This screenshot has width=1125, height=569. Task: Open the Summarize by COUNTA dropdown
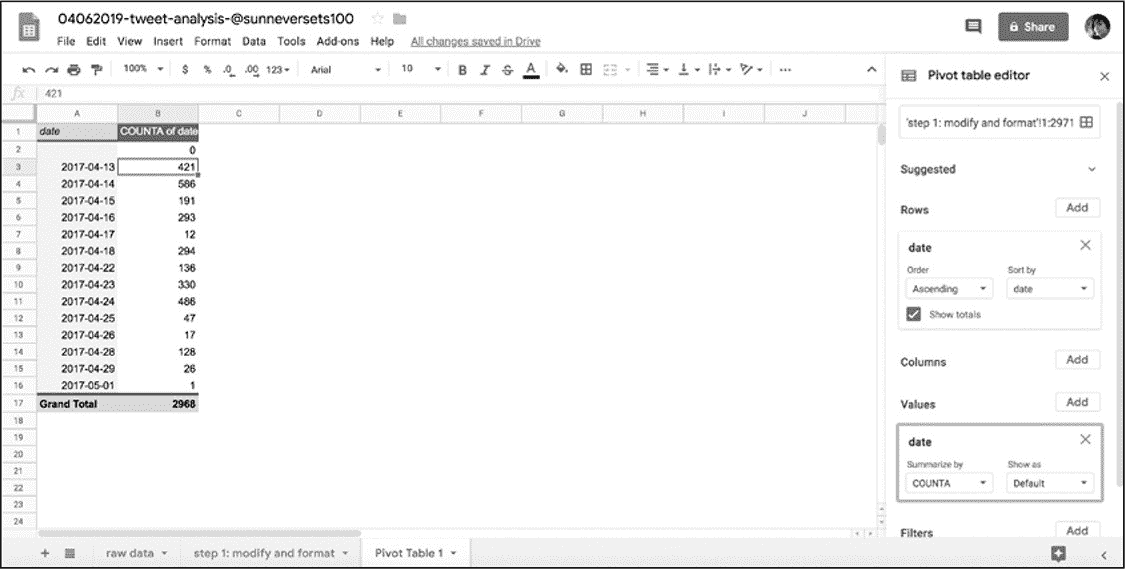[x=949, y=483]
